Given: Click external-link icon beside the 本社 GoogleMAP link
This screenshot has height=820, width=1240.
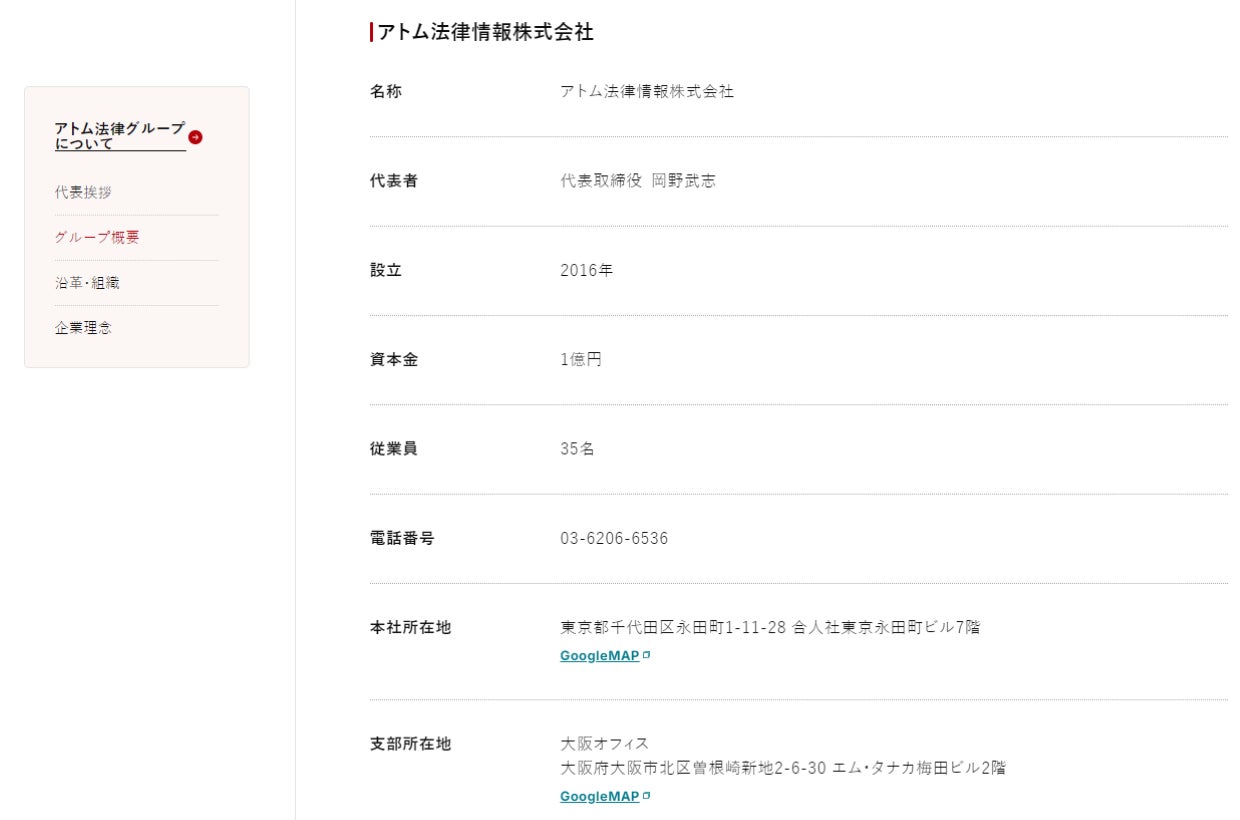Looking at the screenshot, I should [646, 655].
